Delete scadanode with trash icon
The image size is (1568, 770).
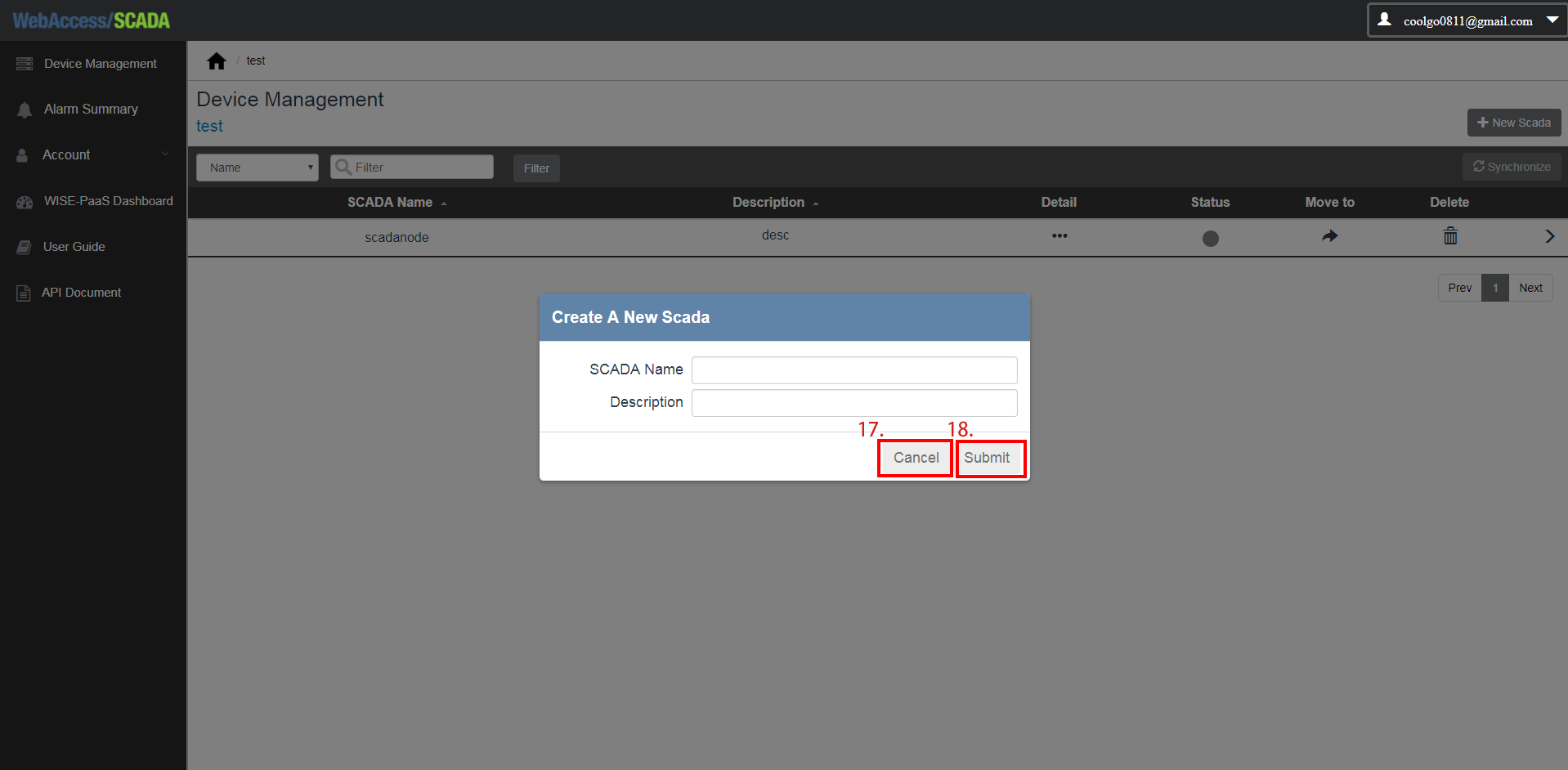pos(1450,236)
